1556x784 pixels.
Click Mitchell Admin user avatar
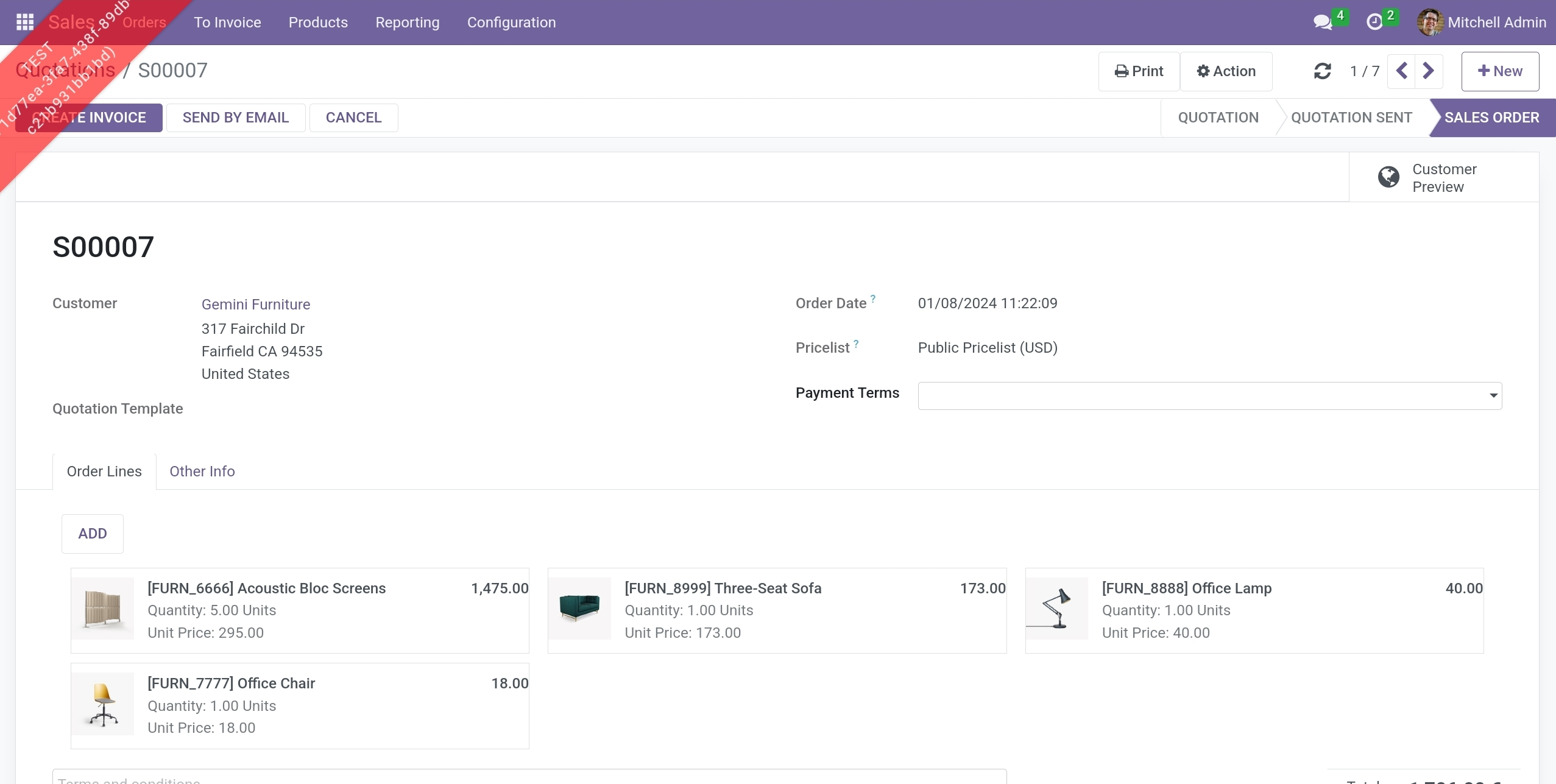pyautogui.click(x=1429, y=23)
